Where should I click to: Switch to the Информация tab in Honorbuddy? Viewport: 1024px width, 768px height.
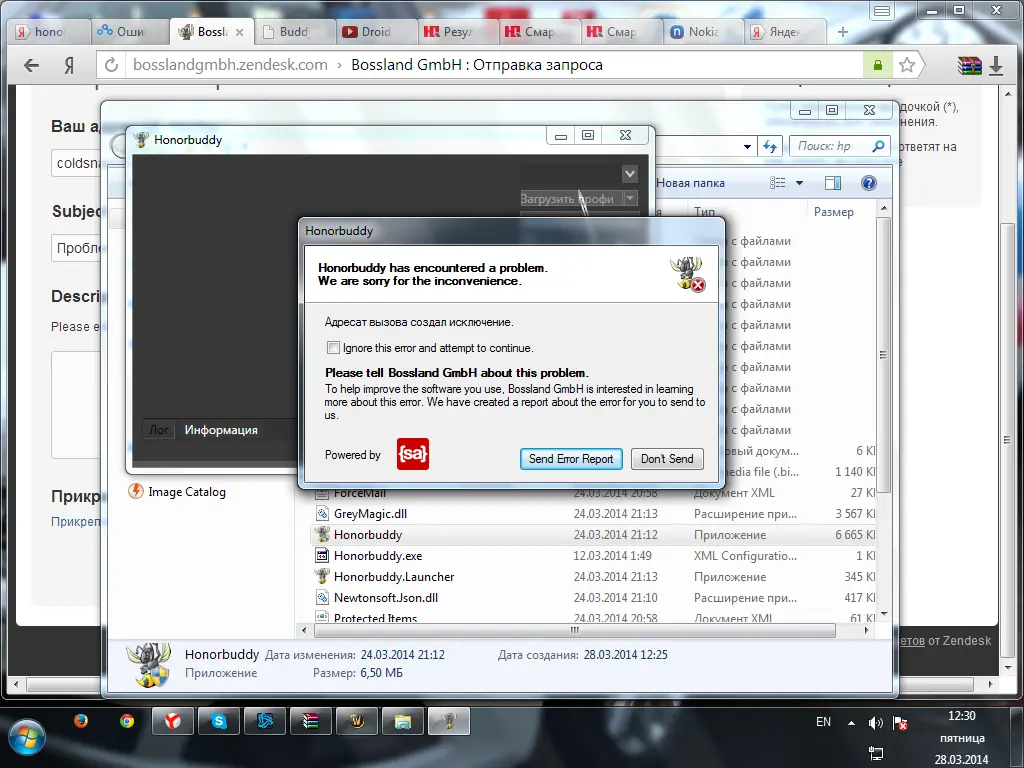point(221,430)
